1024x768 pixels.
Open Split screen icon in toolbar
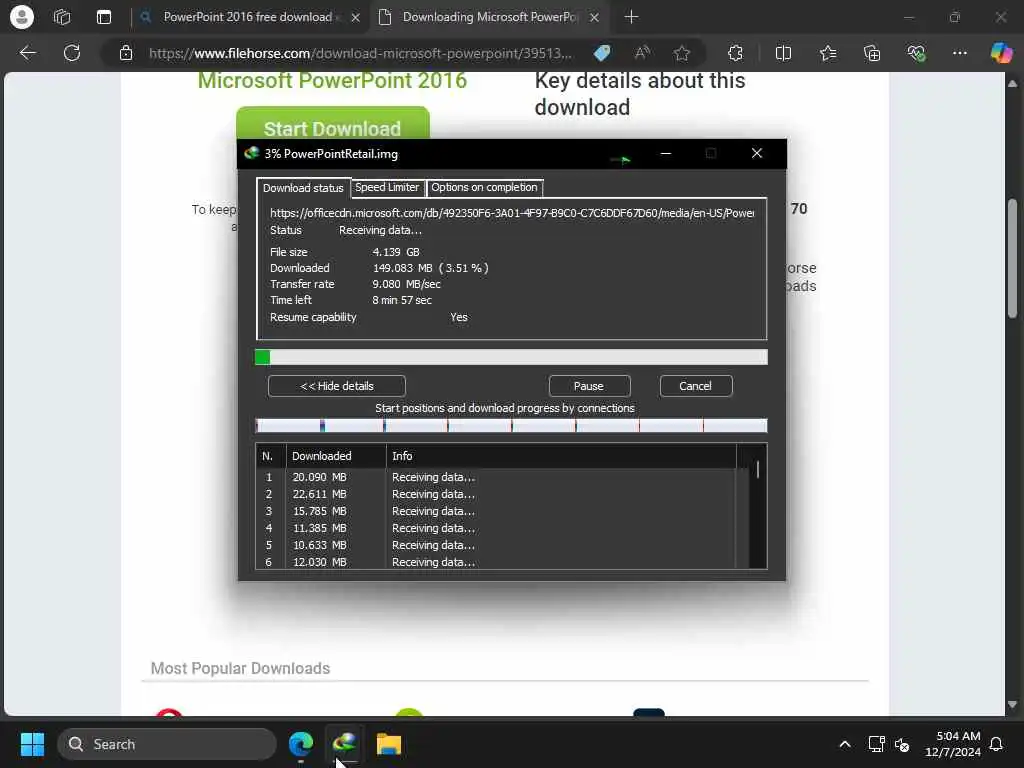(x=783, y=53)
